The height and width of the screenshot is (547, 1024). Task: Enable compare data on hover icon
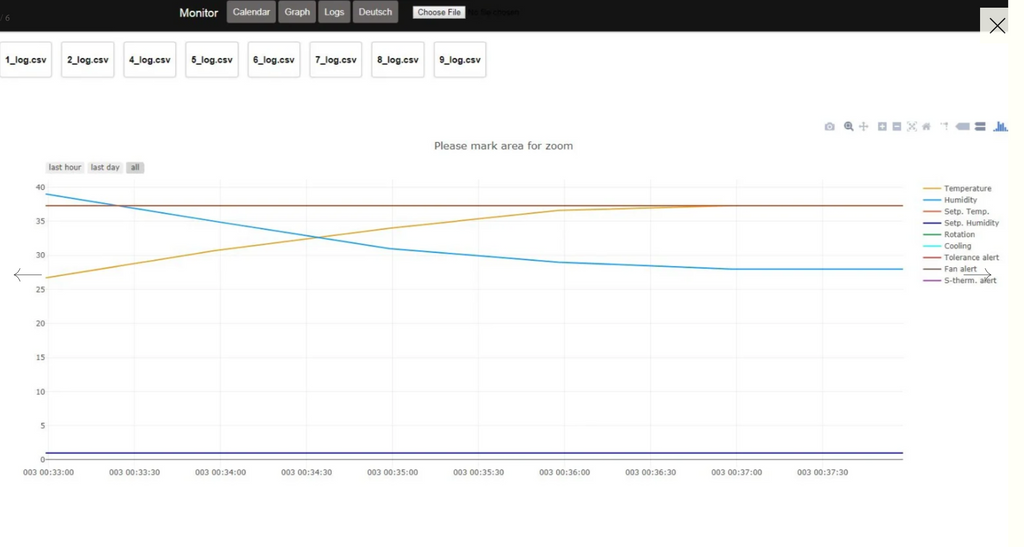pyautogui.click(x=980, y=127)
